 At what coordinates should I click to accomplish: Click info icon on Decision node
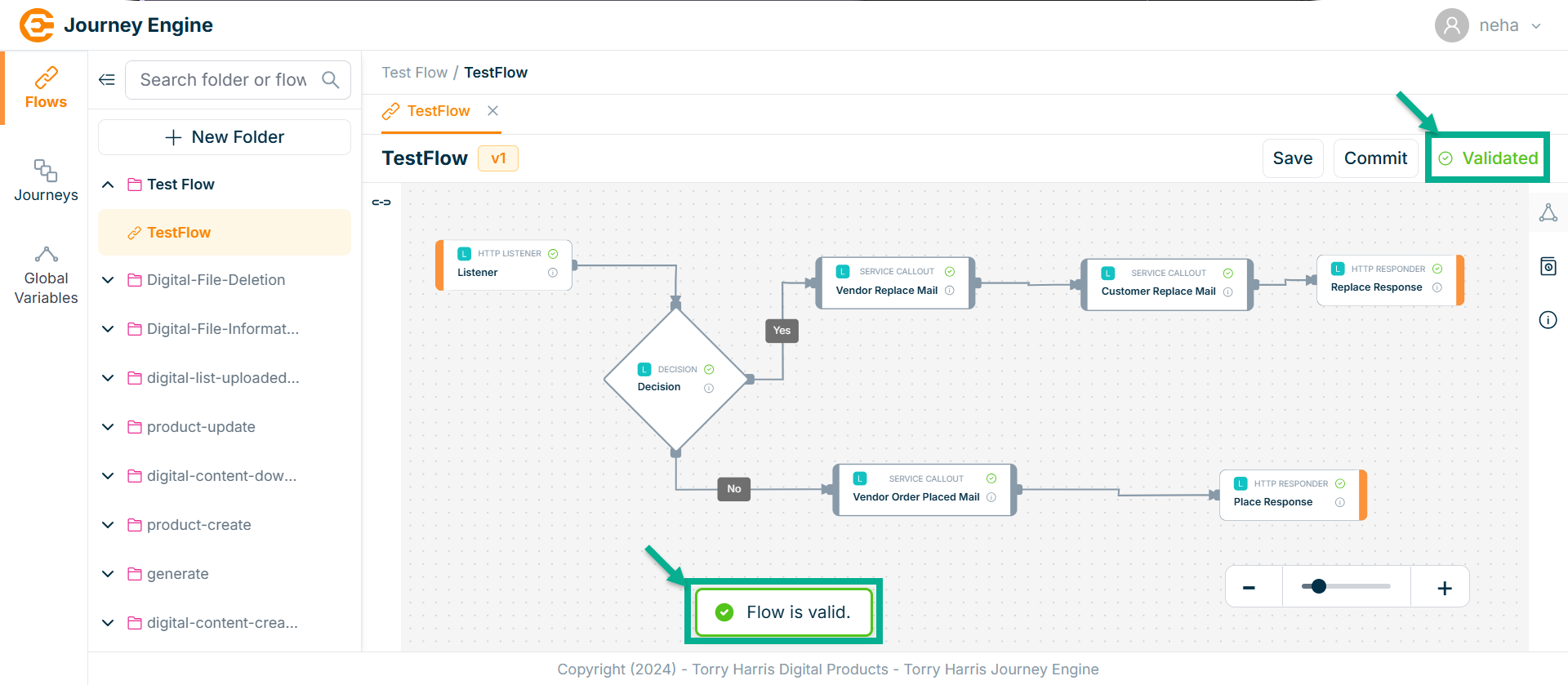pyautogui.click(x=709, y=388)
